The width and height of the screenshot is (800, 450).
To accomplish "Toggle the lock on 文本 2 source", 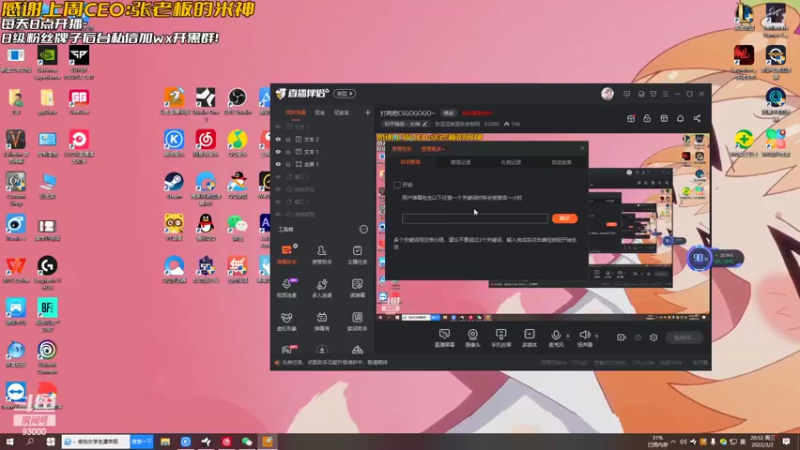I will (288, 139).
